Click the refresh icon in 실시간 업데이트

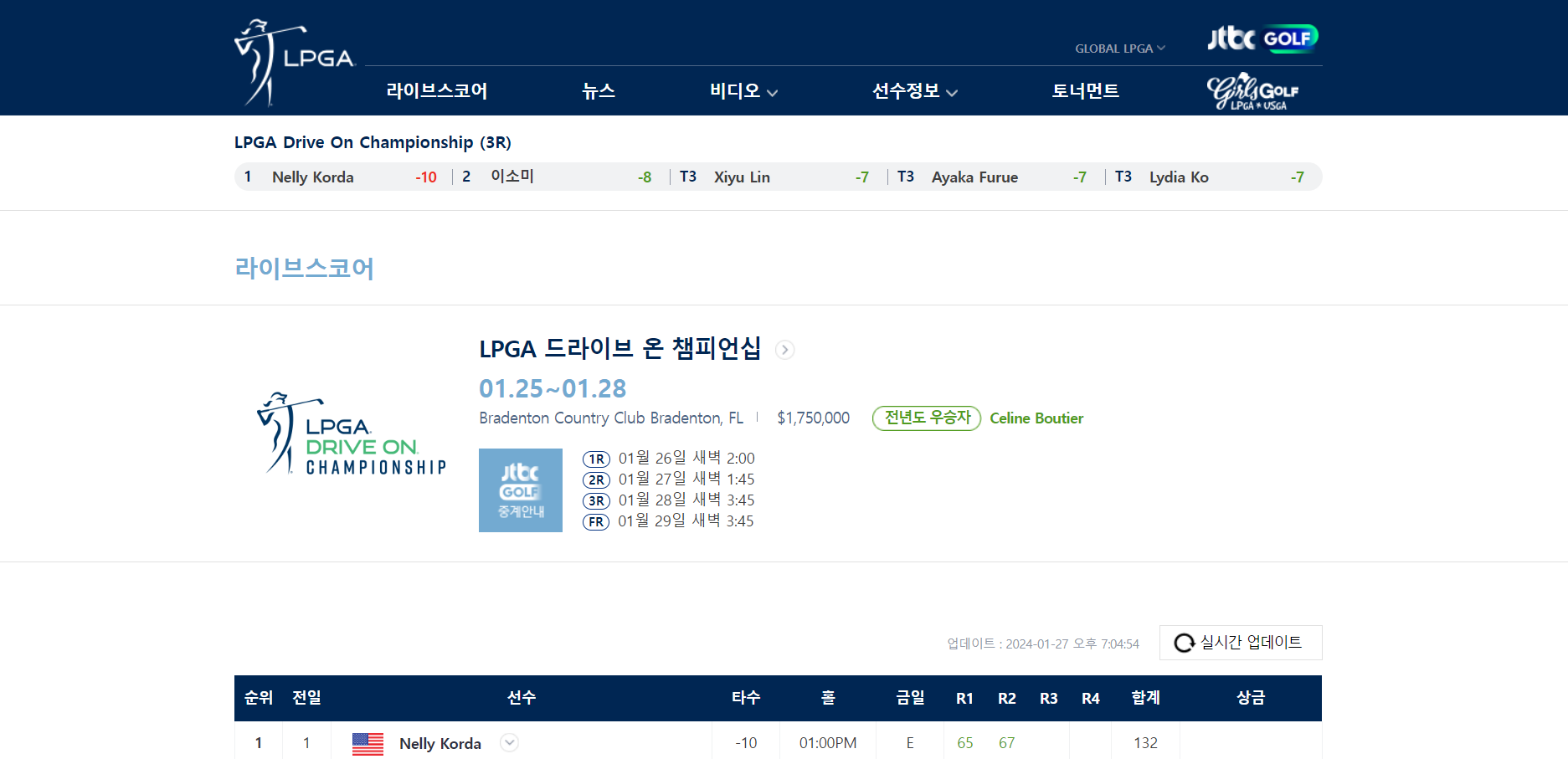pos(1184,643)
